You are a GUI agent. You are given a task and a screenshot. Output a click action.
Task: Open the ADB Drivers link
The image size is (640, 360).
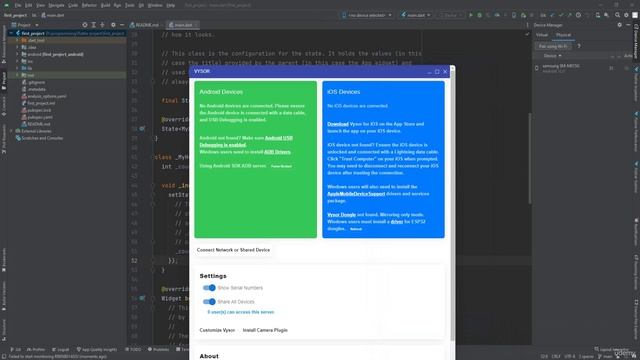click(277, 152)
